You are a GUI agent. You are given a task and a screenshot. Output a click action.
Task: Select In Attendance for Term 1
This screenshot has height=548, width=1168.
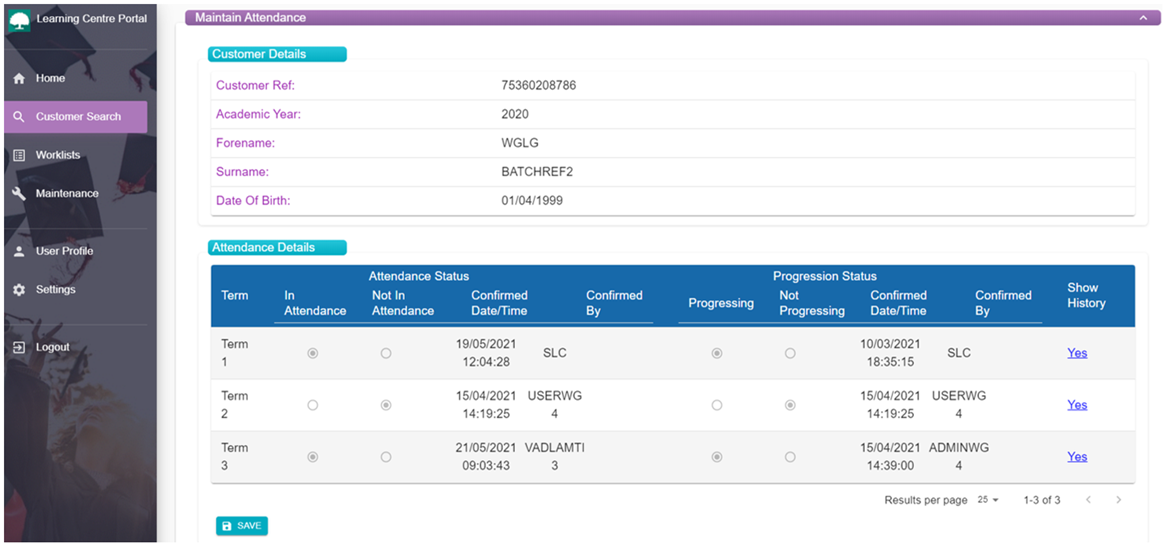[x=313, y=354]
